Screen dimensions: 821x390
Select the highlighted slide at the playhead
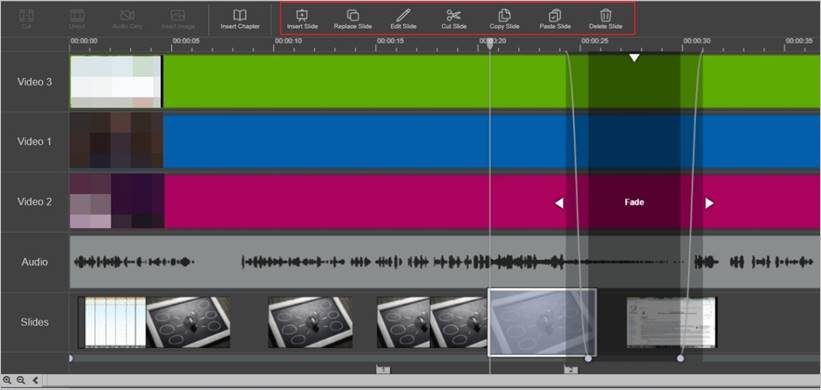[x=542, y=322]
